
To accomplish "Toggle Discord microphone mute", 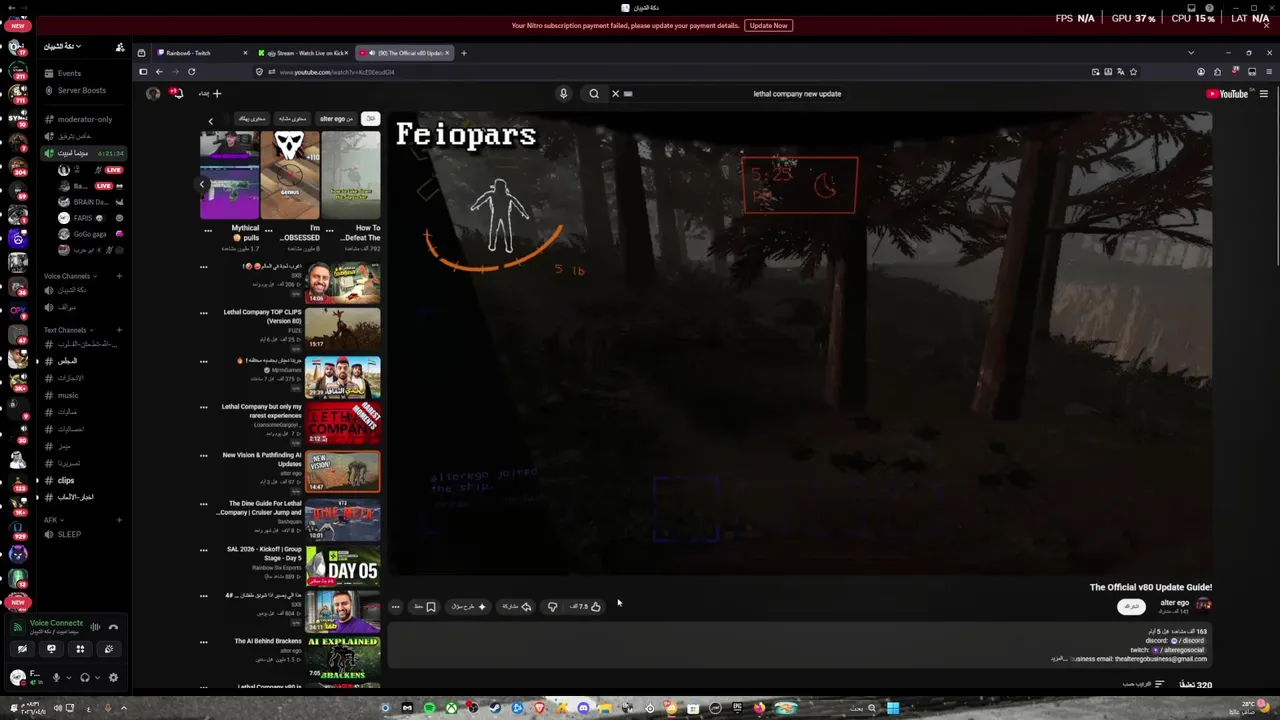I will tap(57, 677).
